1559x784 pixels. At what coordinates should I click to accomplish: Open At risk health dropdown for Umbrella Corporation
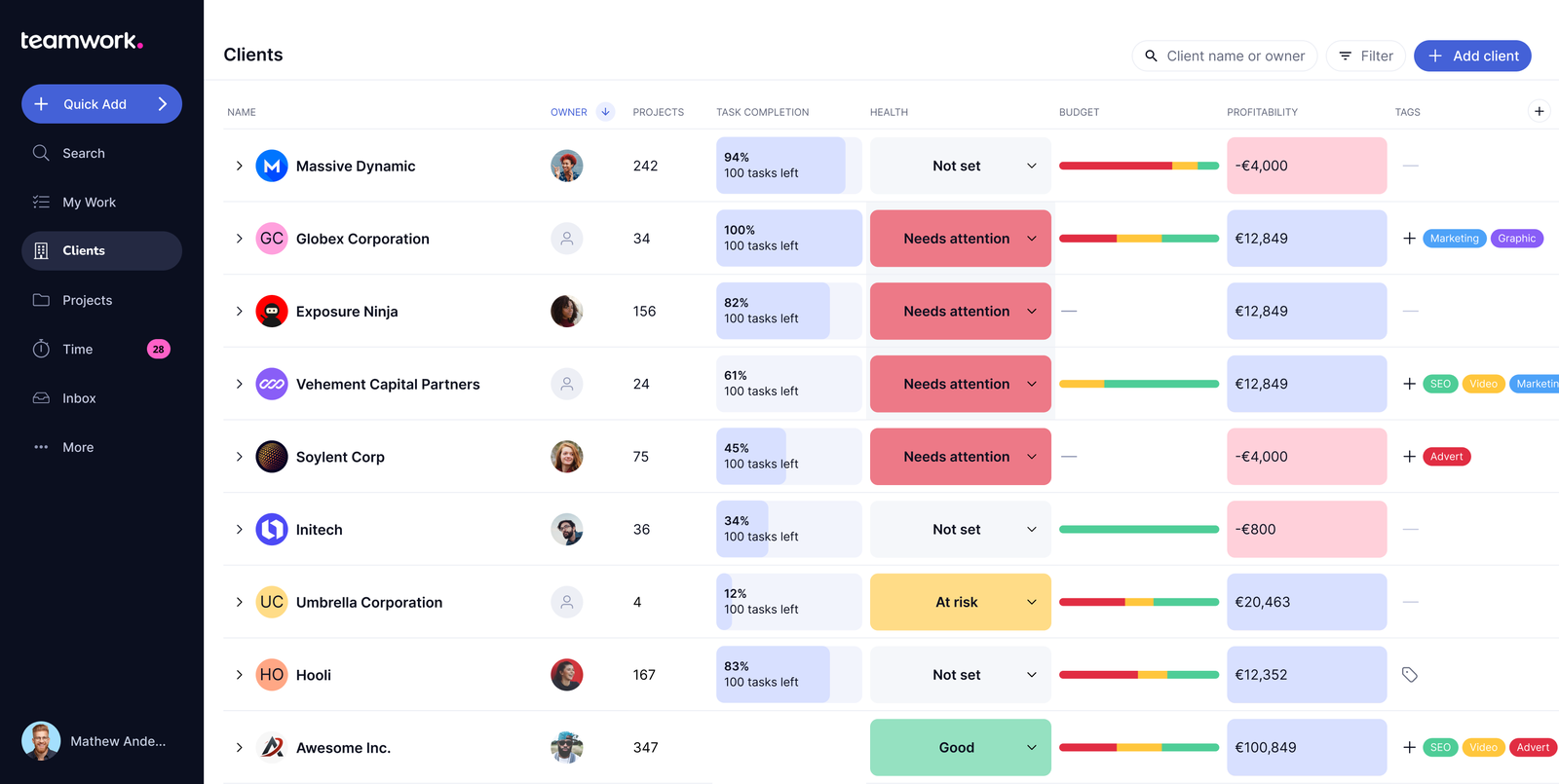tap(961, 602)
